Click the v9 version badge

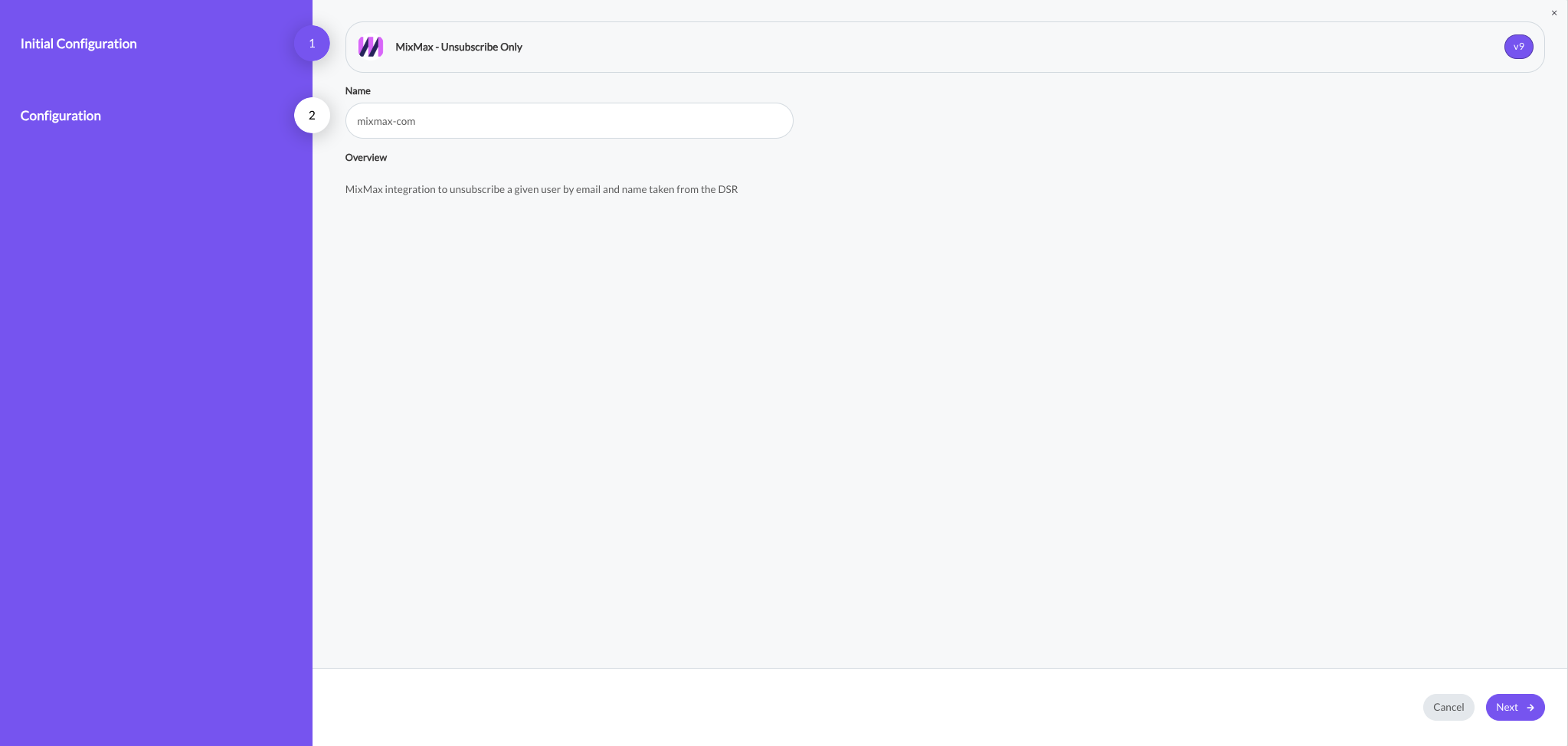pyautogui.click(x=1518, y=47)
